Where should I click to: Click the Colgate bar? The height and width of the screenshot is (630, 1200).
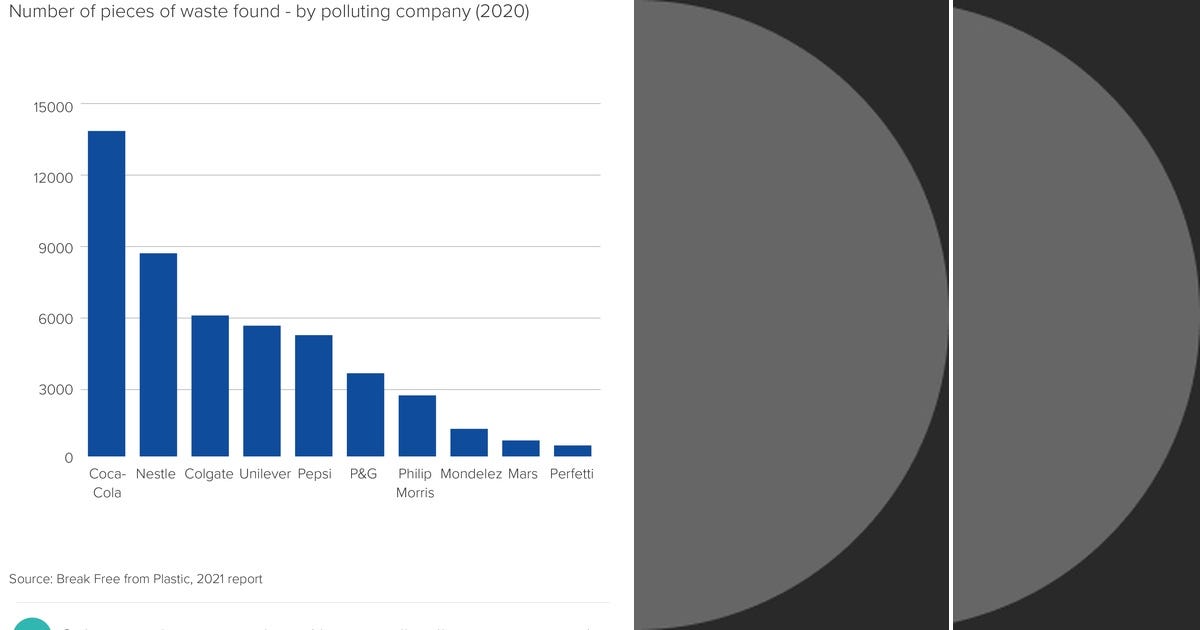click(x=210, y=385)
